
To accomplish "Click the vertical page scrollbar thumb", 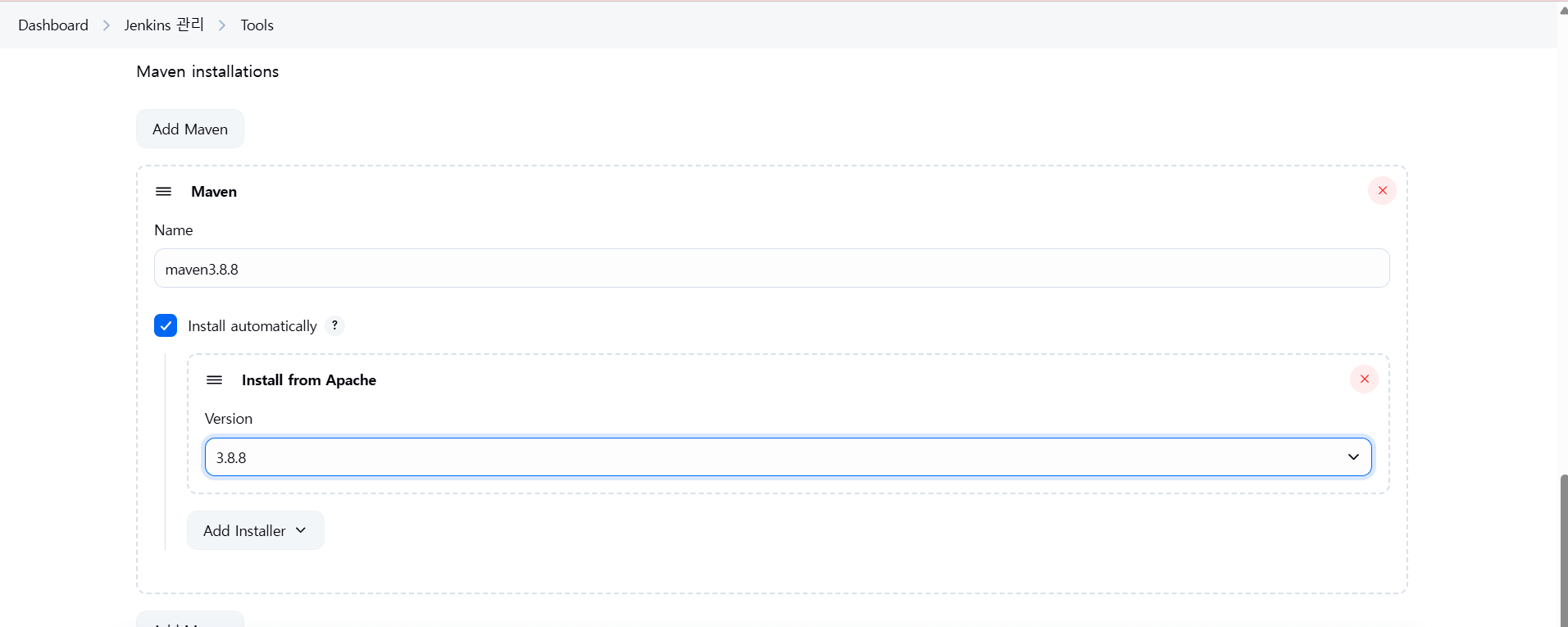I will (x=1564, y=551).
